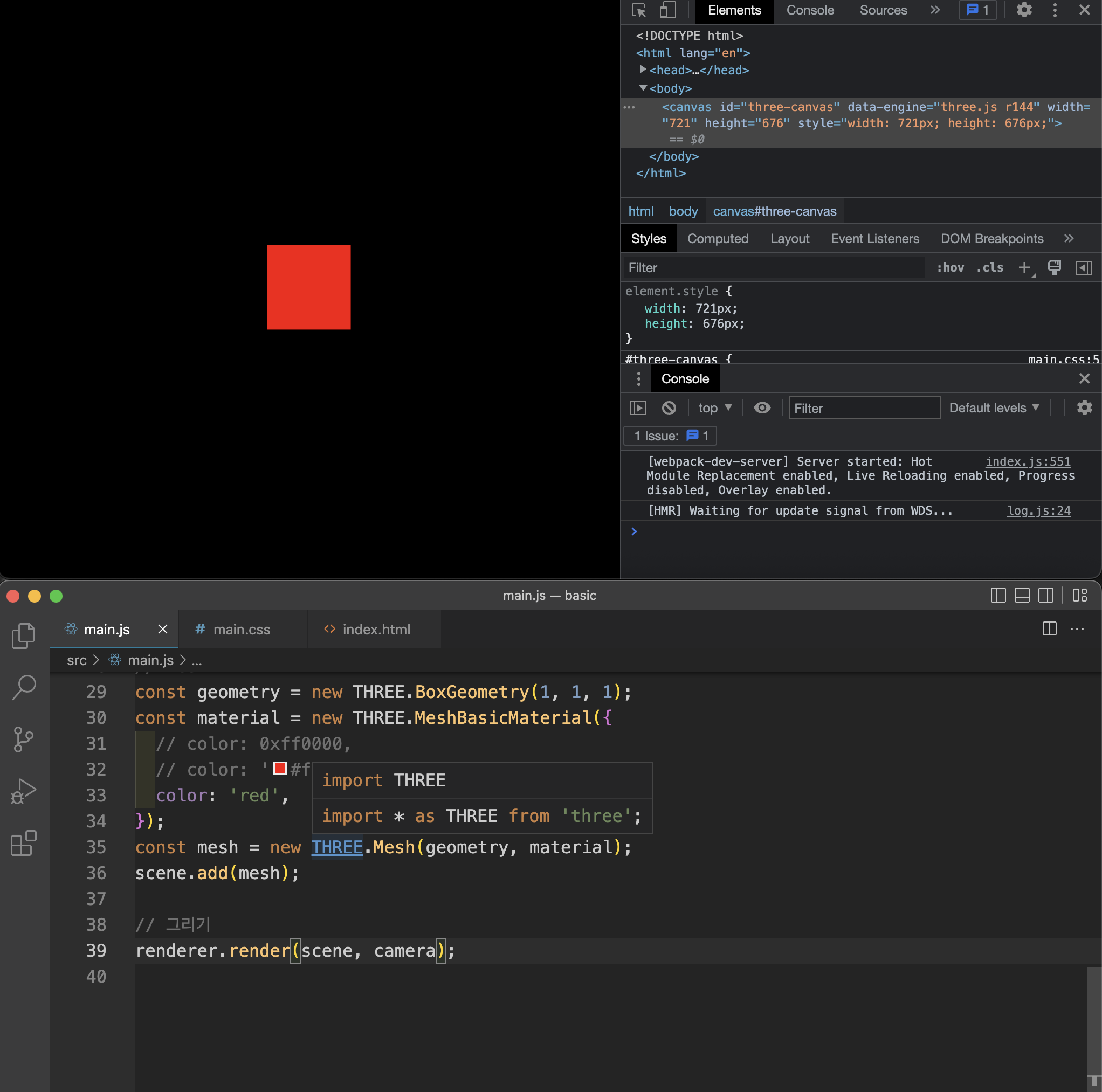1102x1092 pixels.
Task: Open DevTools settings gear
Action: tap(1024, 10)
